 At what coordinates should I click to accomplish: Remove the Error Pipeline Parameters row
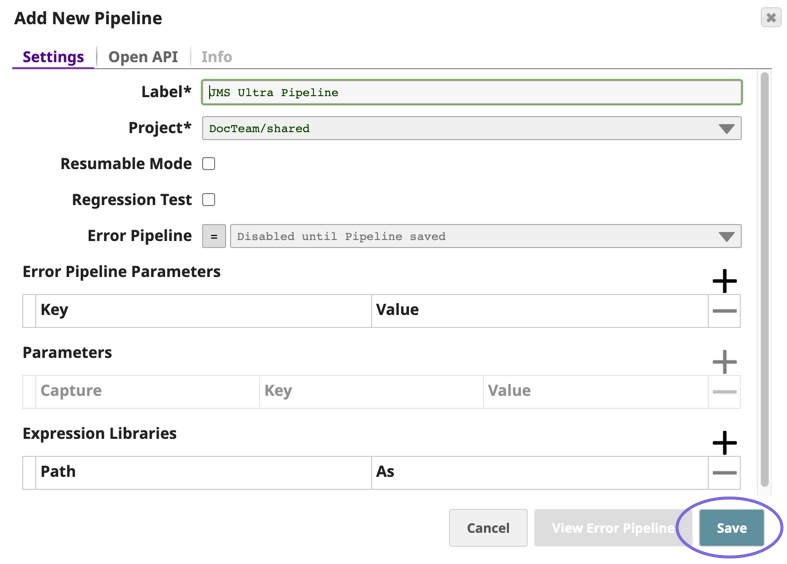coord(724,311)
